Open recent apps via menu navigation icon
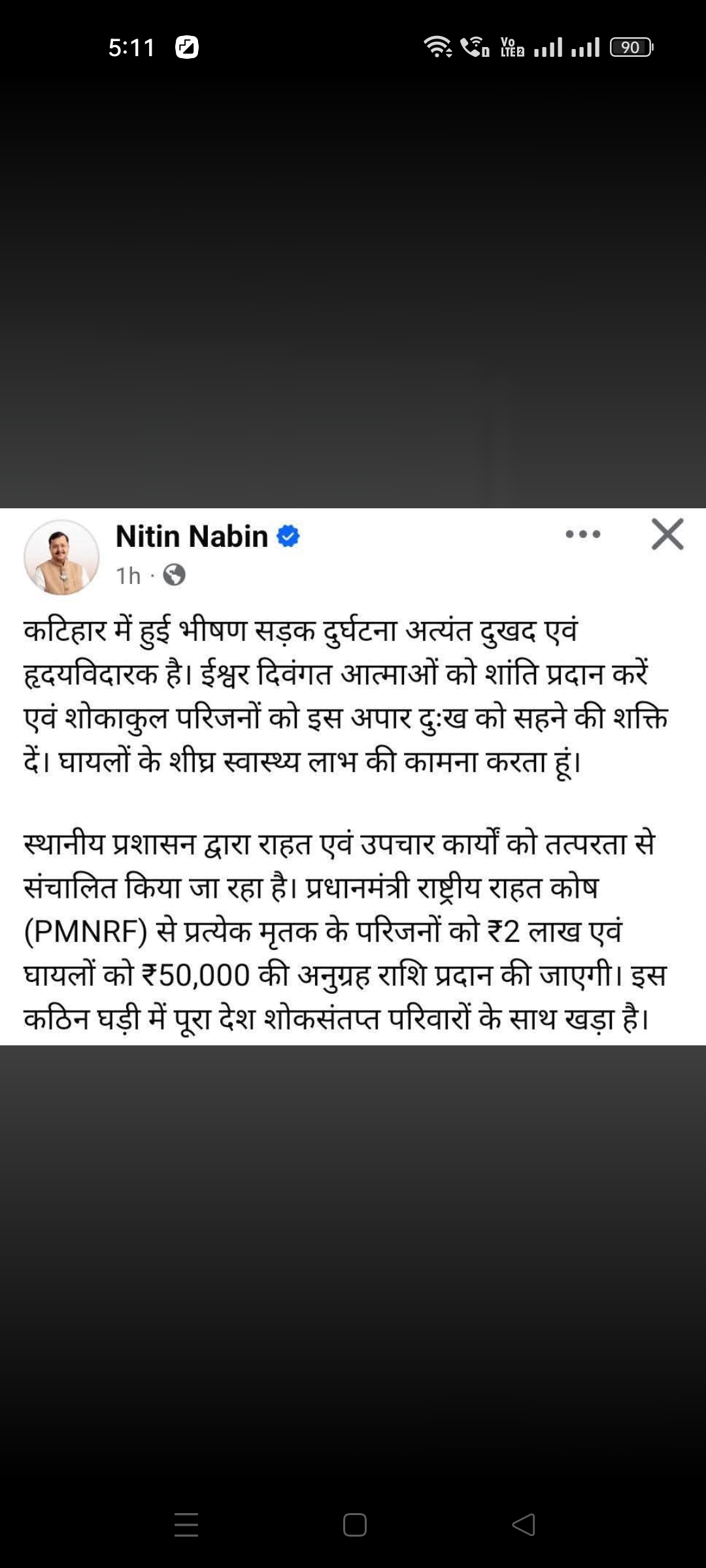 [186, 1525]
